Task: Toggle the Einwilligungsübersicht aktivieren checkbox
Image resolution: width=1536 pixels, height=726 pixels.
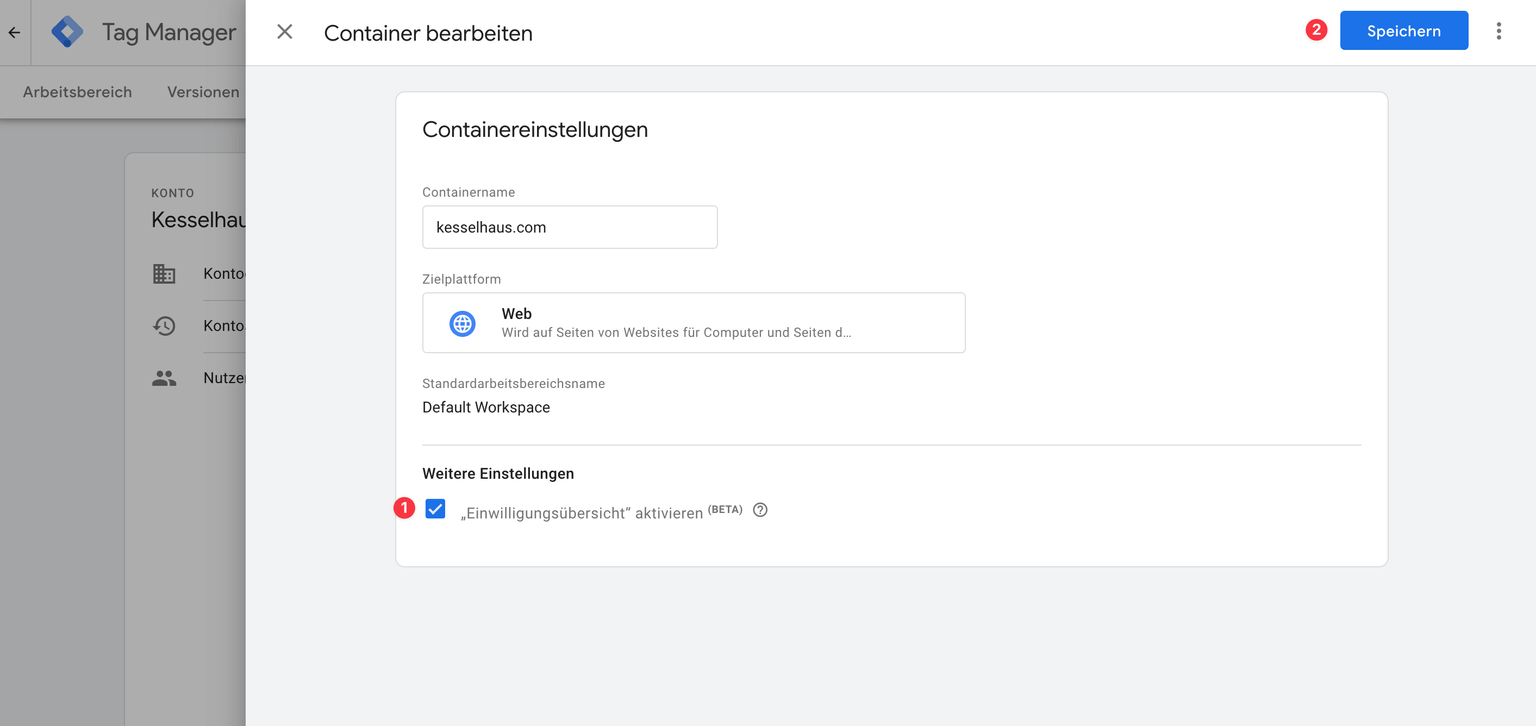Action: (435, 509)
